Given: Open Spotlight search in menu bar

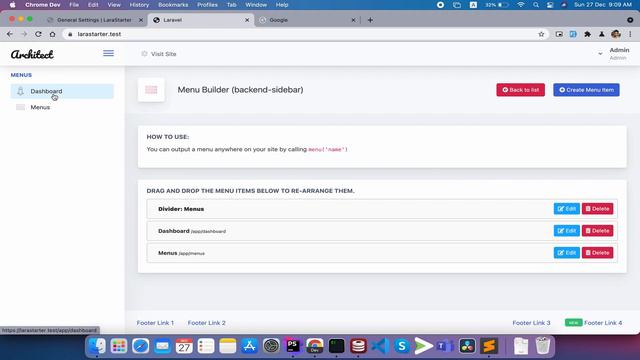Looking at the screenshot, I should point(536,5).
